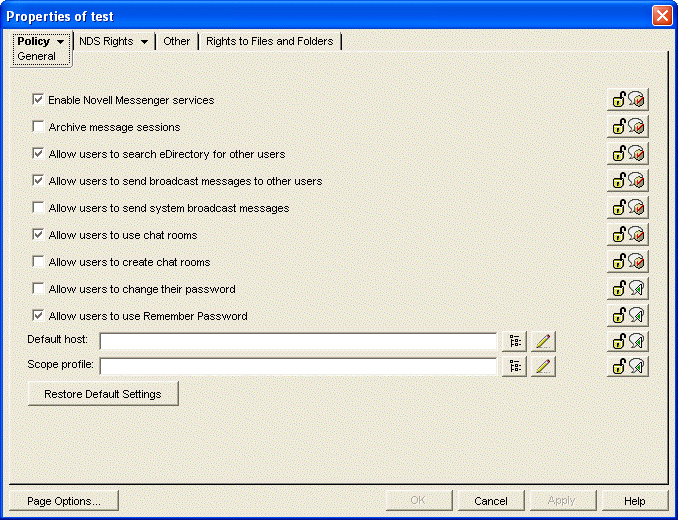Close the Properties of test window

(x=662, y=16)
